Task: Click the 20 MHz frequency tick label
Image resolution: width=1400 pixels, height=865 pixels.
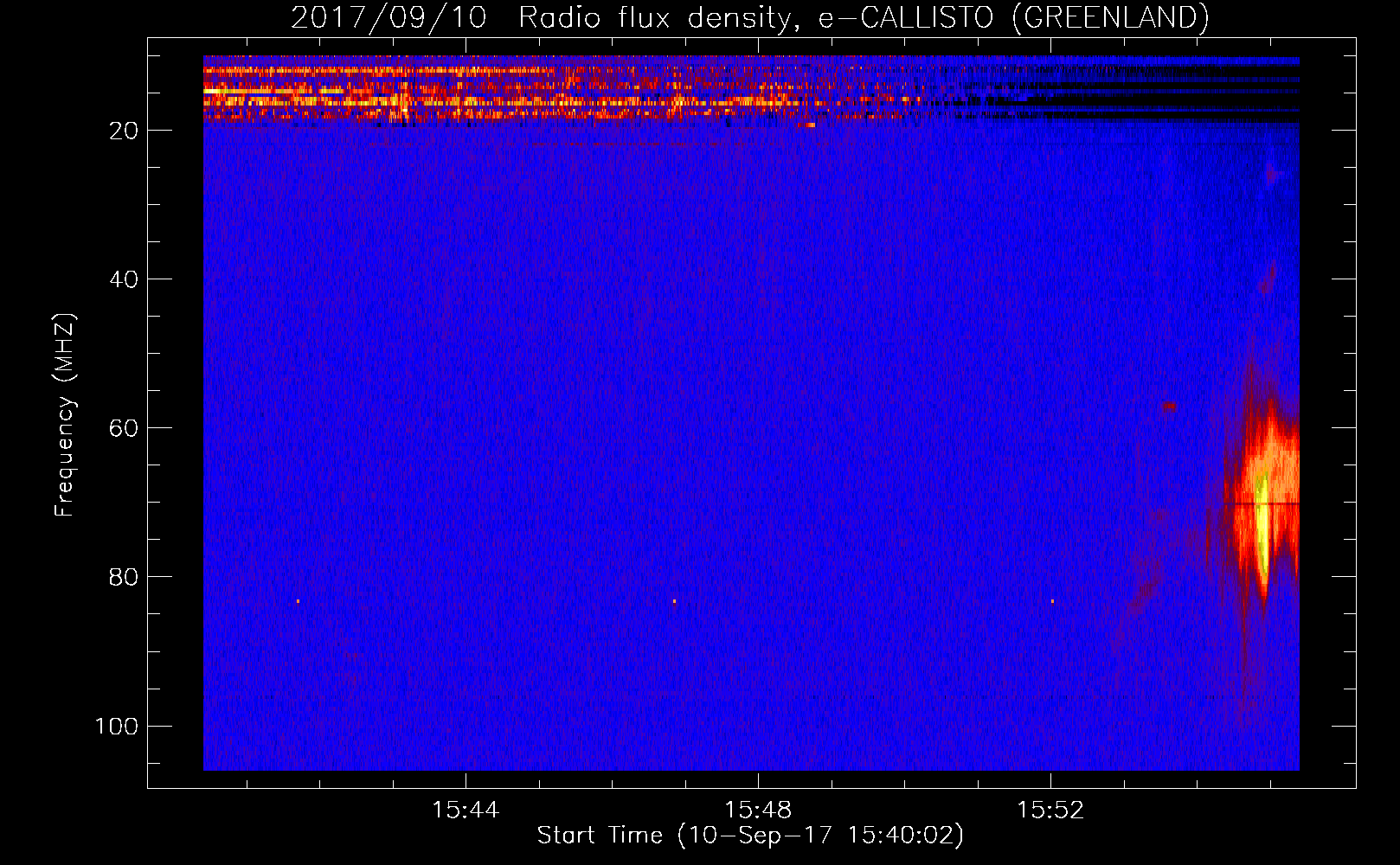Action: click(x=124, y=131)
